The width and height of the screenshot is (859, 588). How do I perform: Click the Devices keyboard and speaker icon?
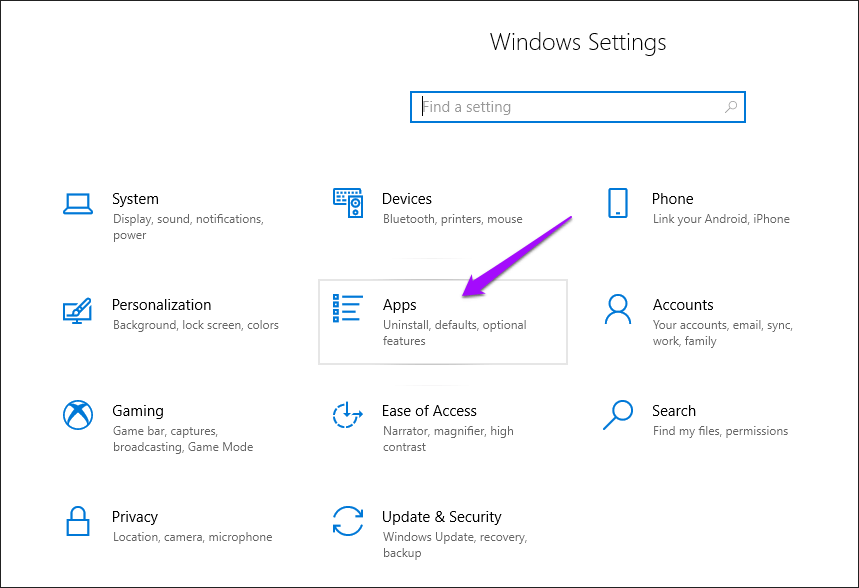(348, 203)
